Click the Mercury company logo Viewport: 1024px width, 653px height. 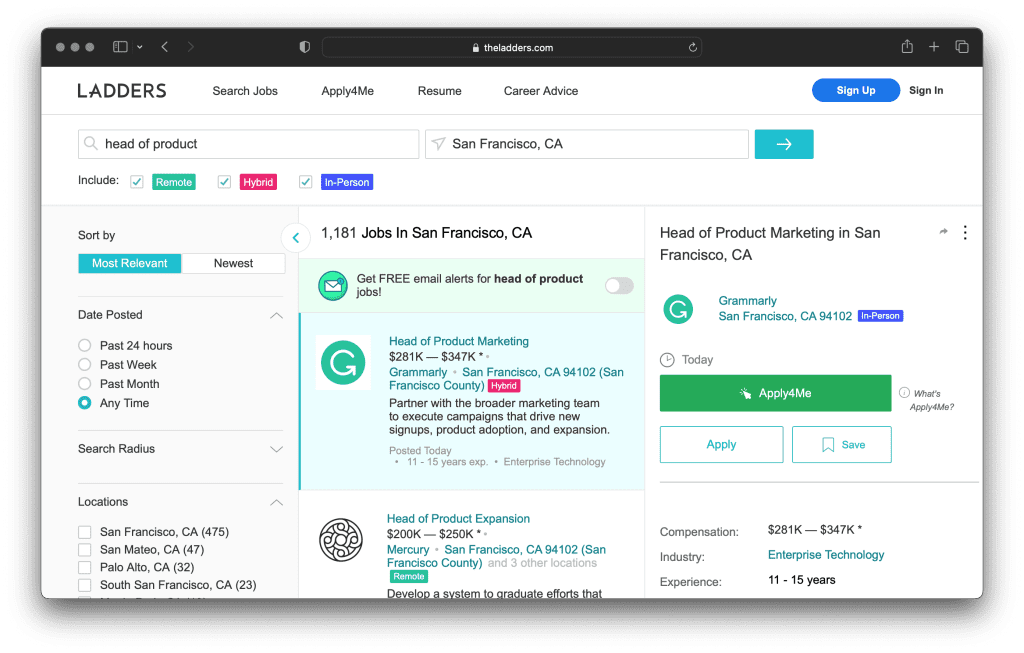341,539
